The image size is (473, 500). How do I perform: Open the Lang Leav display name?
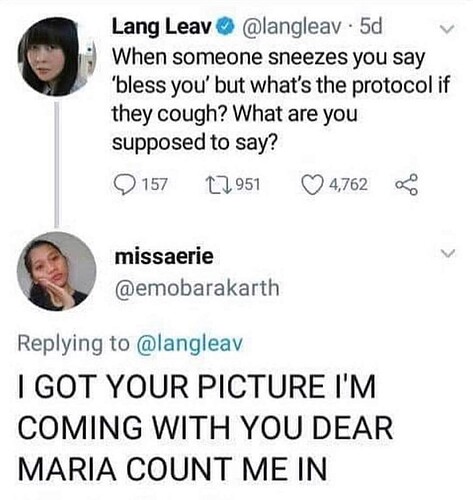162,27
